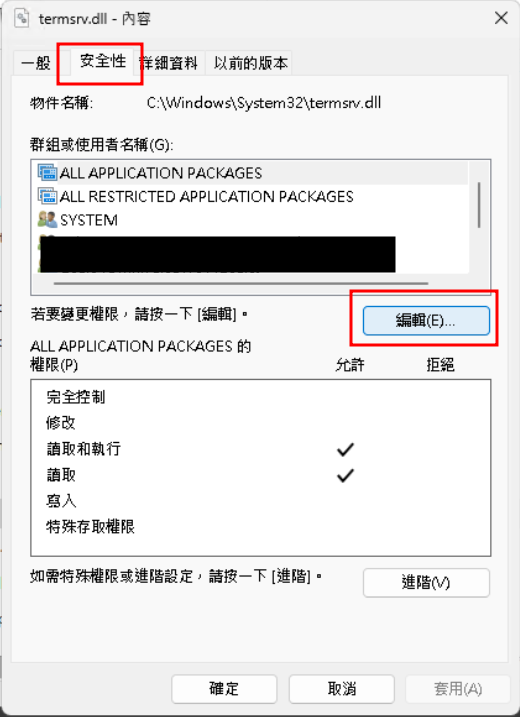
Task: Close the 內容 dialog with X
Action: tap(501, 18)
